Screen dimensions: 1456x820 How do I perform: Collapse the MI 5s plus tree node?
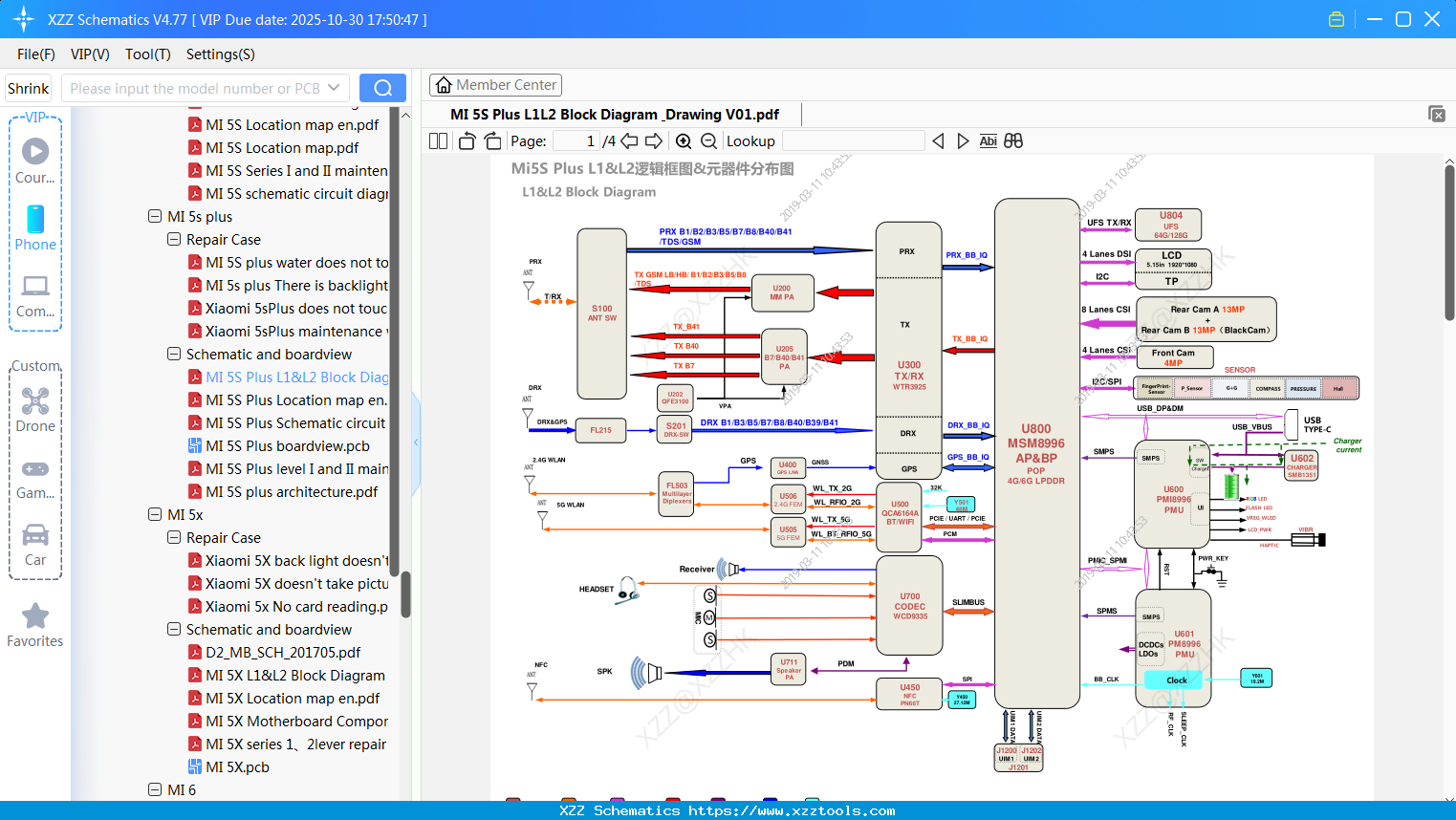pyautogui.click(x=155, y=216)
